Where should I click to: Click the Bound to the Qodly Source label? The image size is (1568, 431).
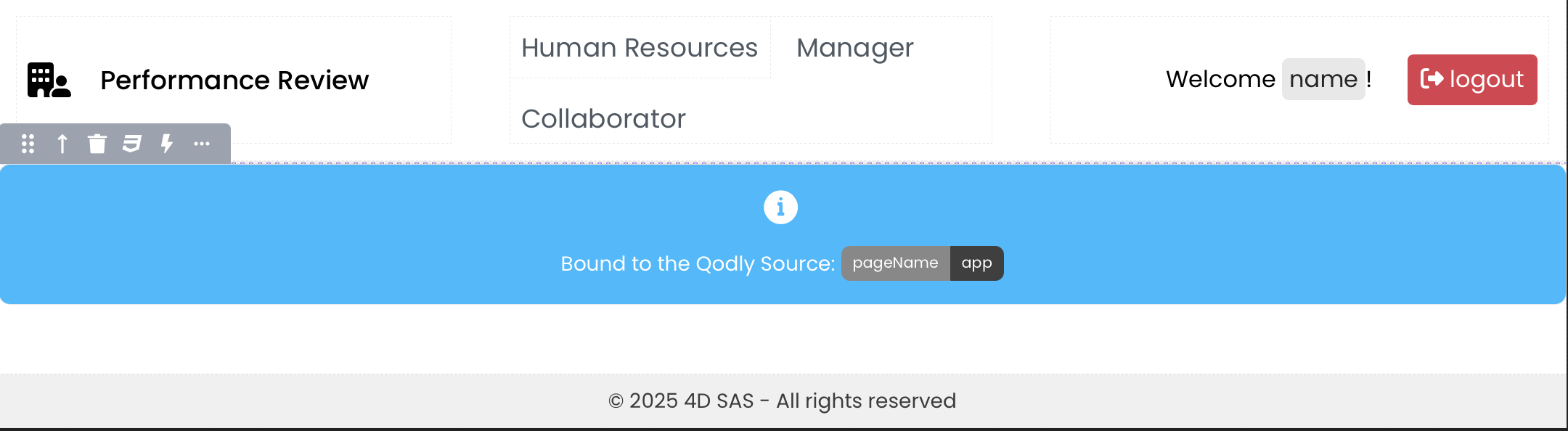pyautogui.click(x=698, y=263)
